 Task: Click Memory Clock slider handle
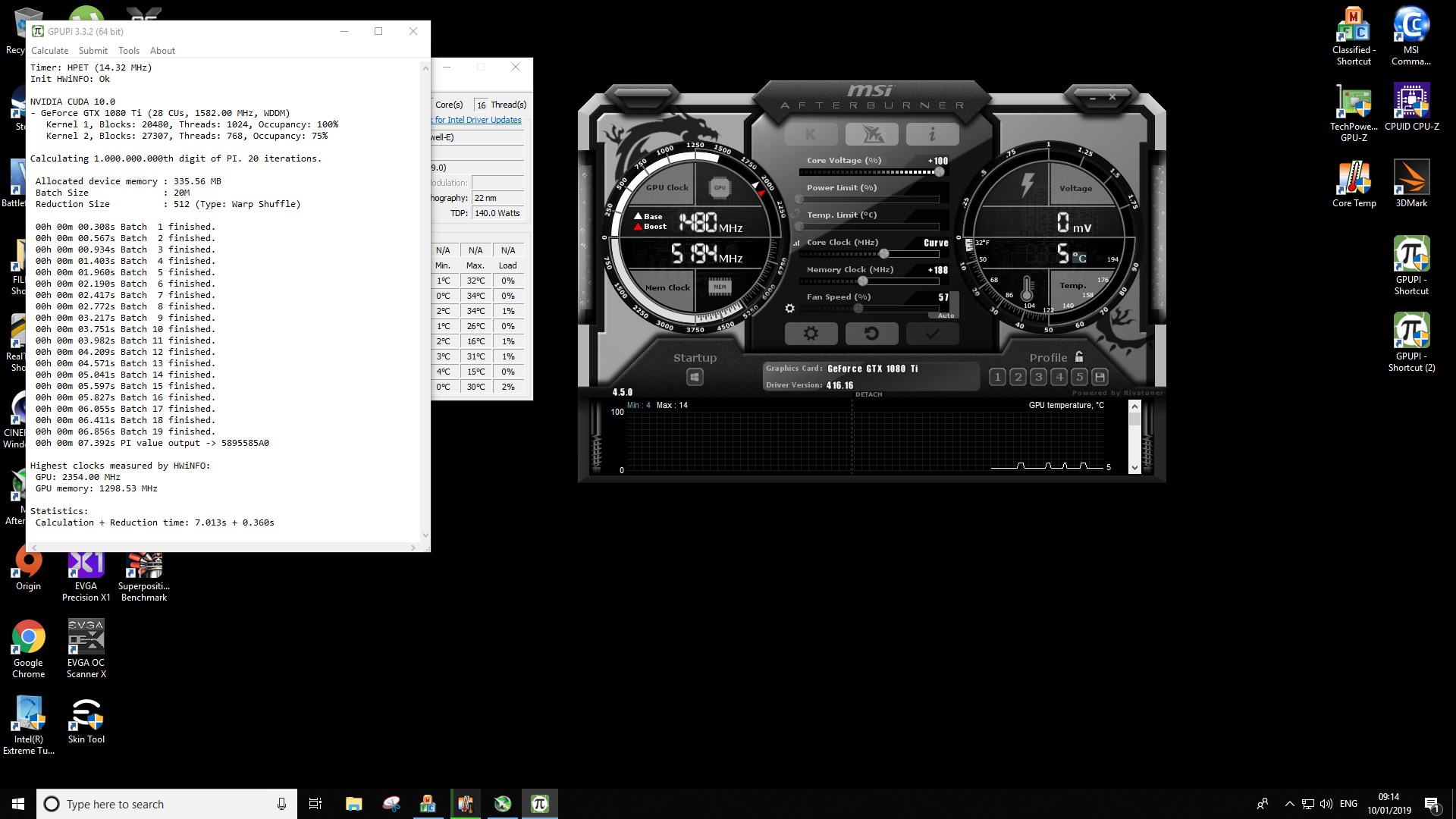(x=862, y=281)
